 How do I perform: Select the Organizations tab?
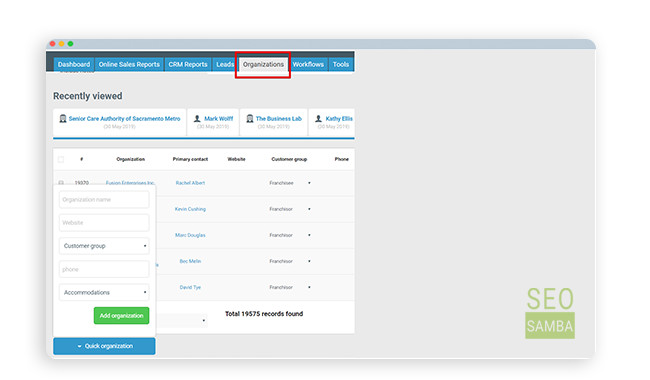pyautogui.click(x=263, y=64)
